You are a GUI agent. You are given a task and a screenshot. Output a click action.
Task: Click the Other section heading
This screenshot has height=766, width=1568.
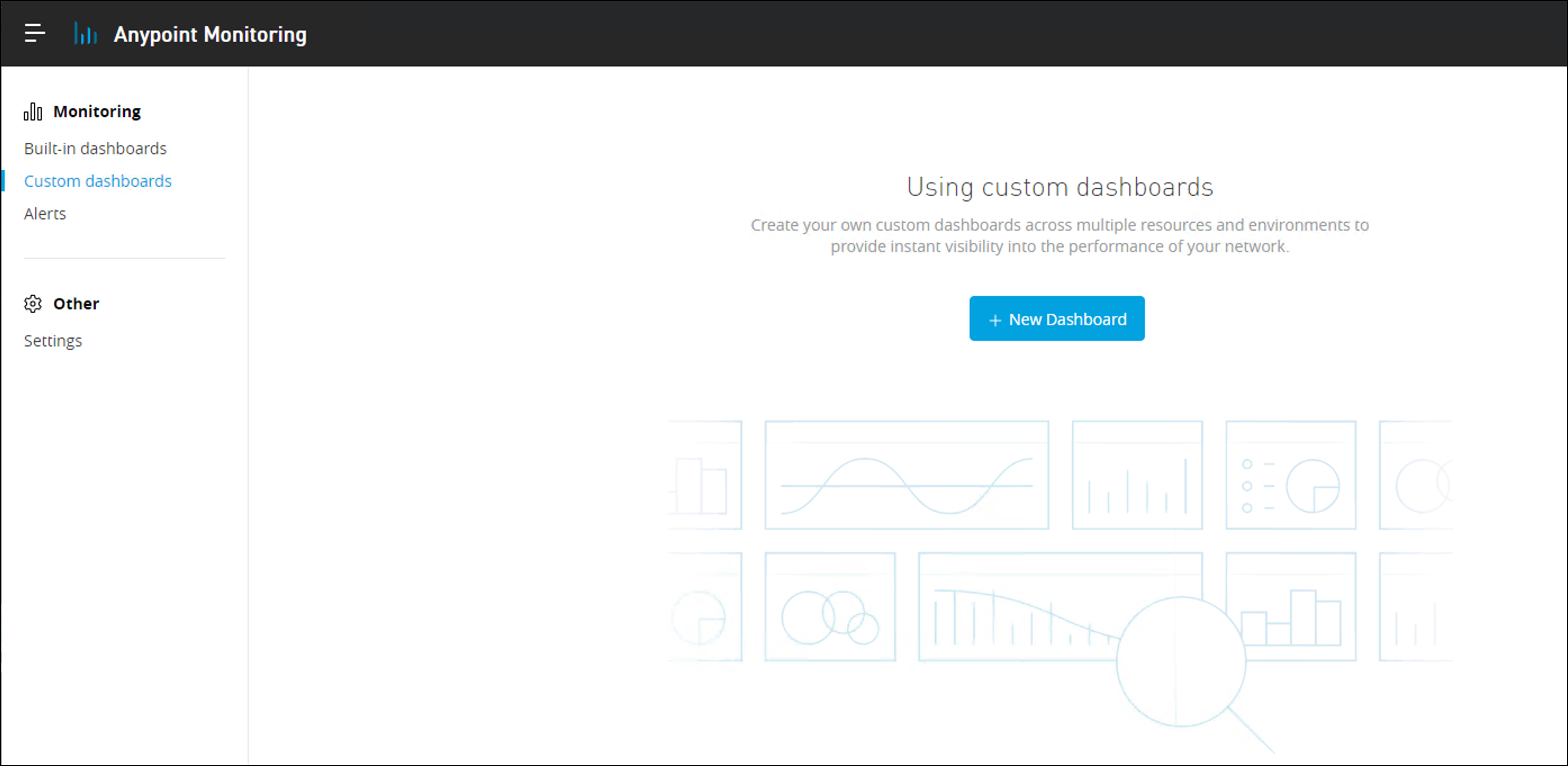point(76,303)
